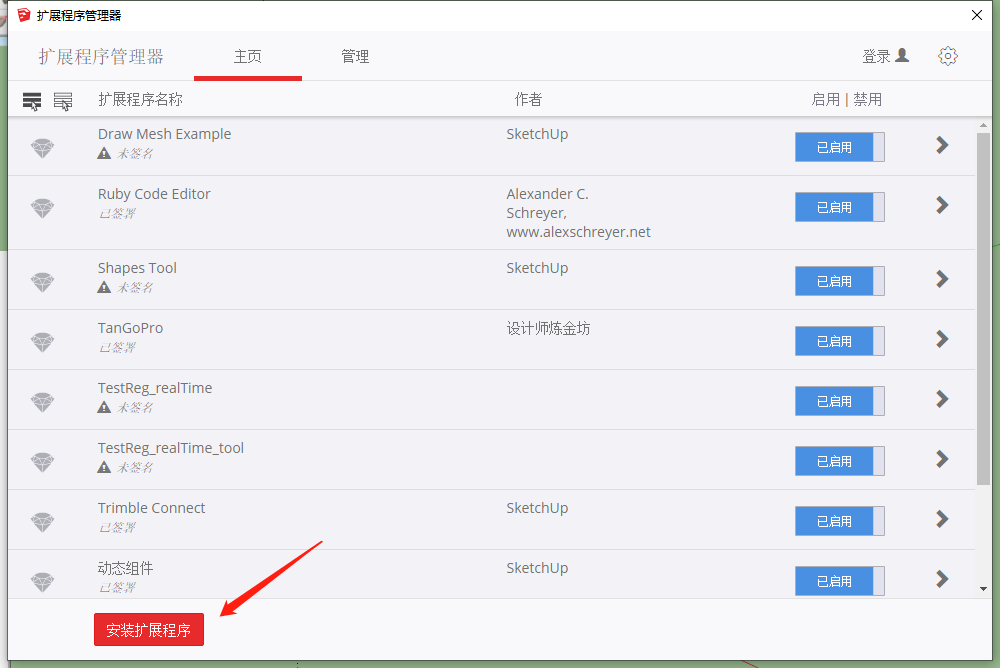Click the deselect-all list icon in the header
The width and height of the screenshot is (1000, 668).
(x=62, y=101)
